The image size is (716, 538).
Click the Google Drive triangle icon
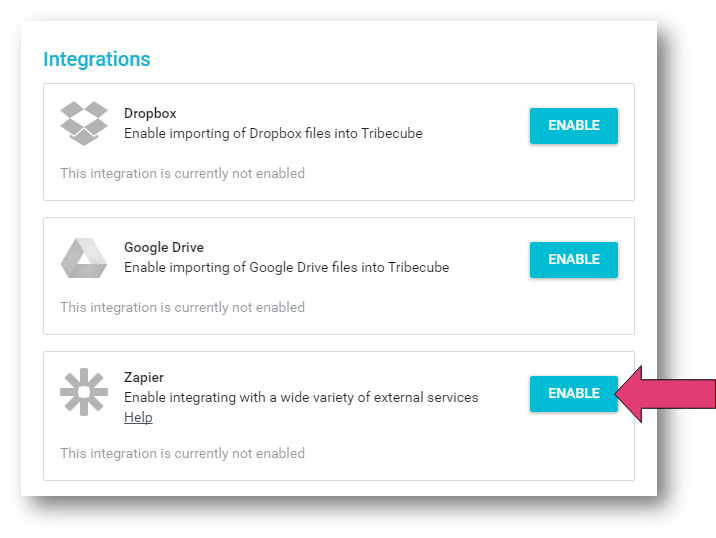pyautogui.click(x=84, y=258)
